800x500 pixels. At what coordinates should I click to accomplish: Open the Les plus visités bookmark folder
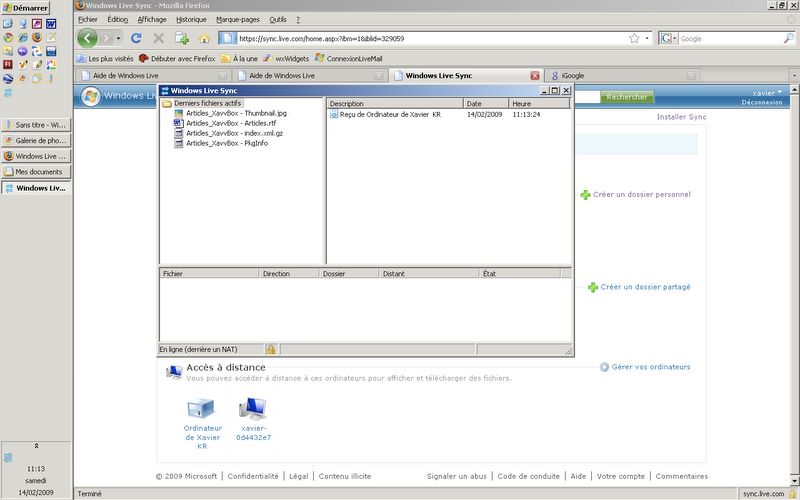click(x=105, y=59)
